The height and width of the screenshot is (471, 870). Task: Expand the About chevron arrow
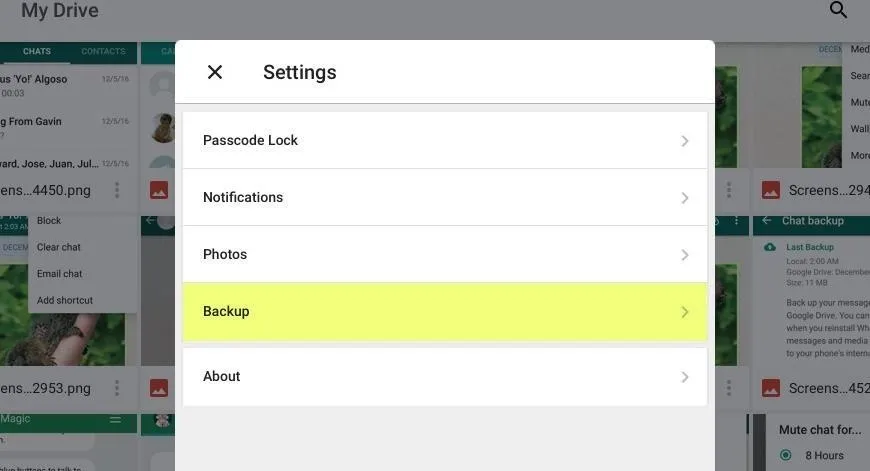pyautogui.click(x=685, y=377)
